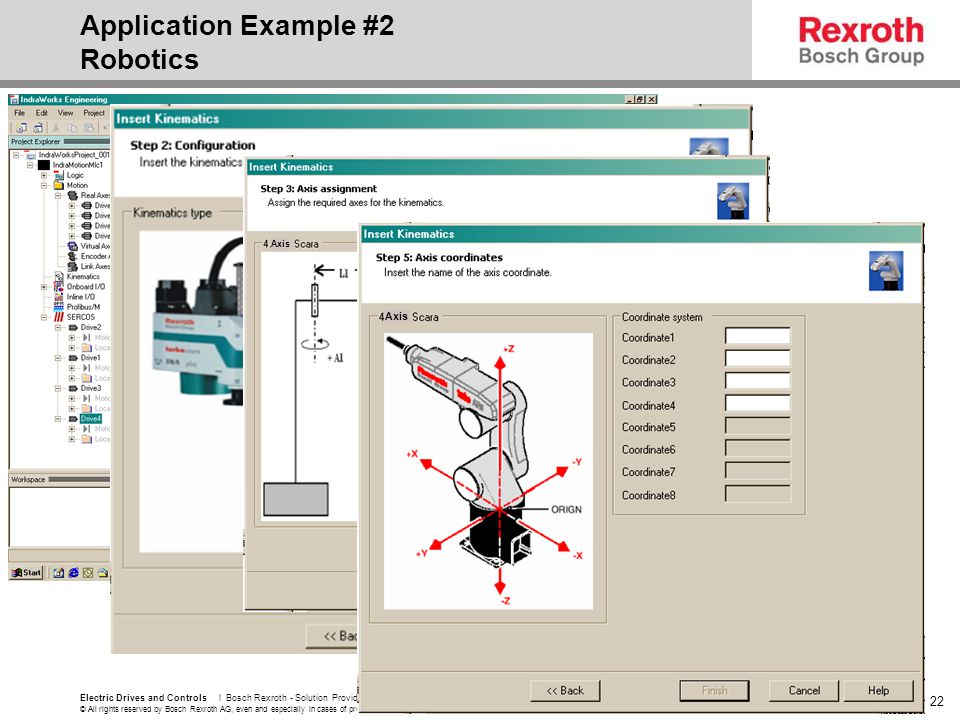
Task: Collapse the IndraMotionMlc1 tree node
Action: coord(30,165)
